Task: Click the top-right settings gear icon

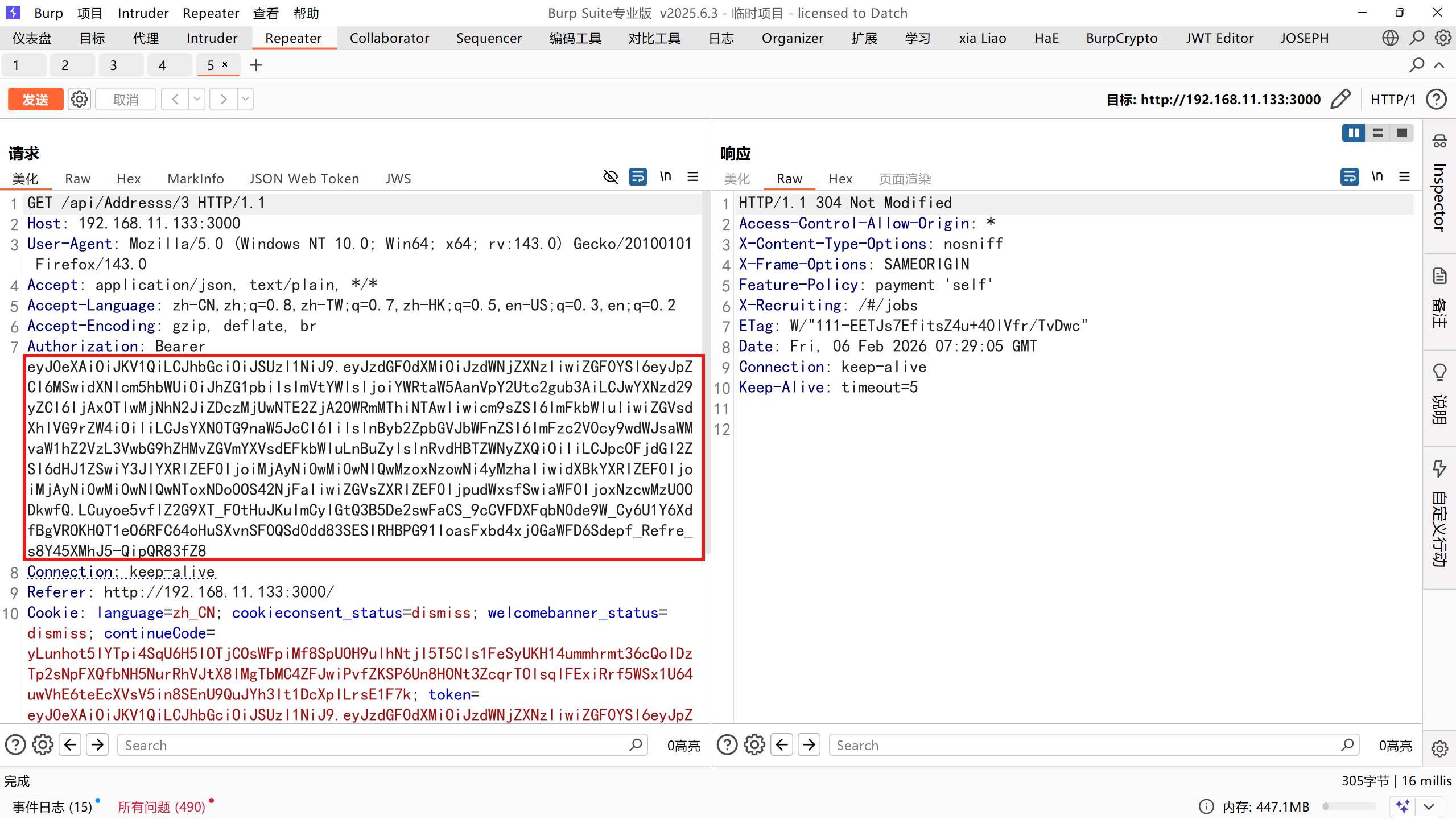Action: (1443, 38)
